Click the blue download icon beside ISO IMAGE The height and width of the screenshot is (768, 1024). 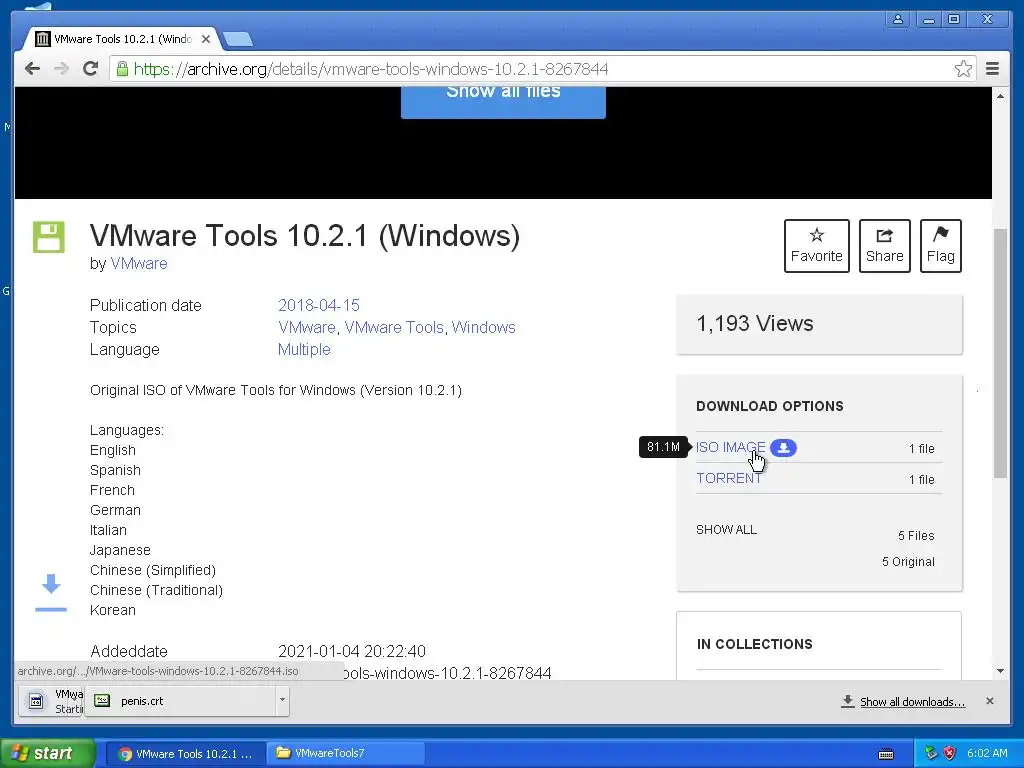pos(783,448)
